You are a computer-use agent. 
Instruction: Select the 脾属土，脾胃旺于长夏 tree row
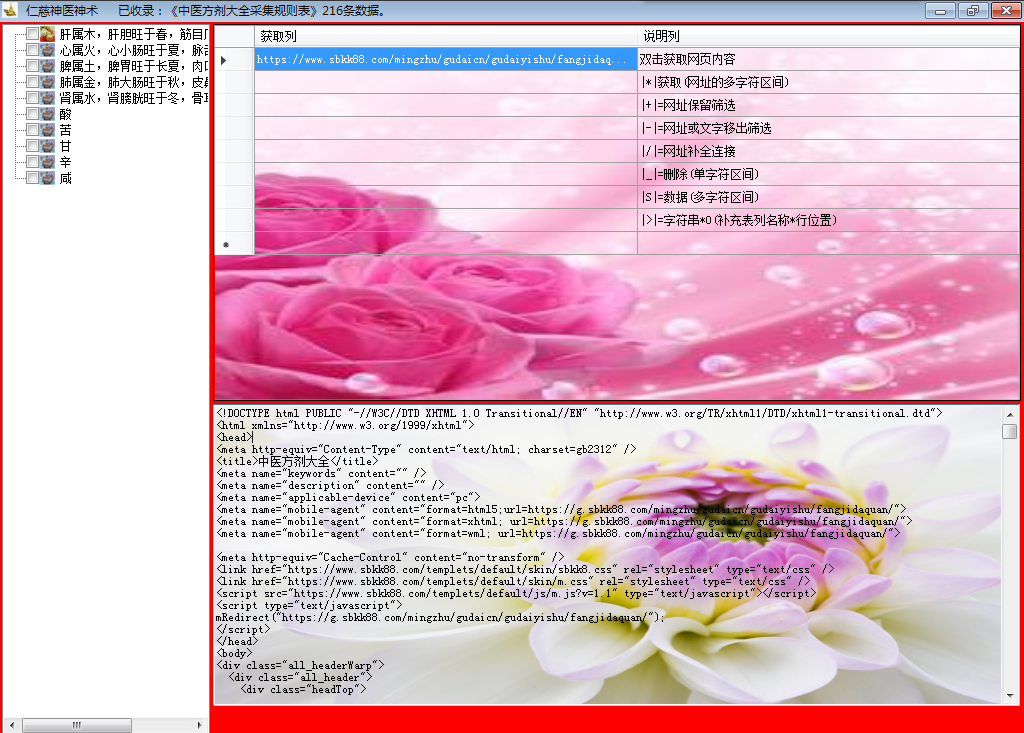pos(133,66)
